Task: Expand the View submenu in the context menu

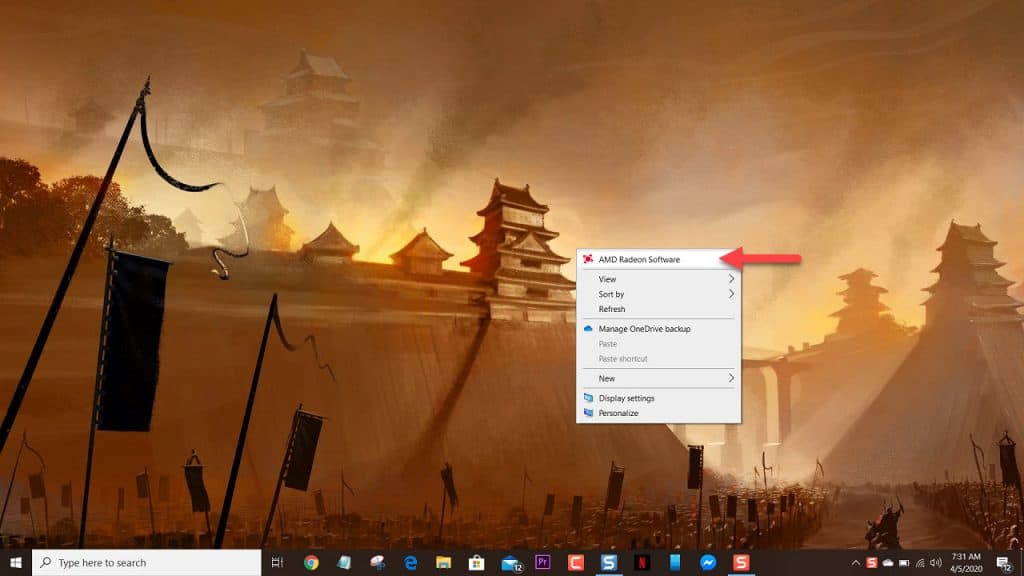Action: point(640,280)
